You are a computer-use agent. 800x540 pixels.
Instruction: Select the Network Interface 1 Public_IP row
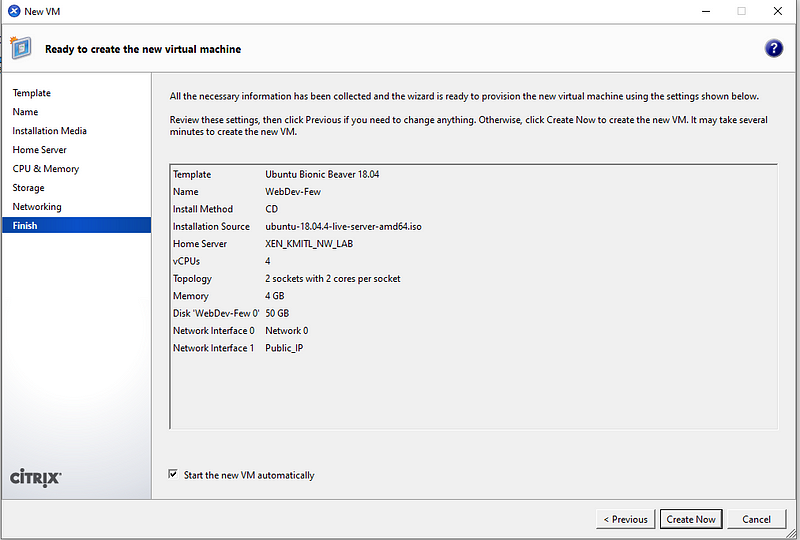[238, 348]
